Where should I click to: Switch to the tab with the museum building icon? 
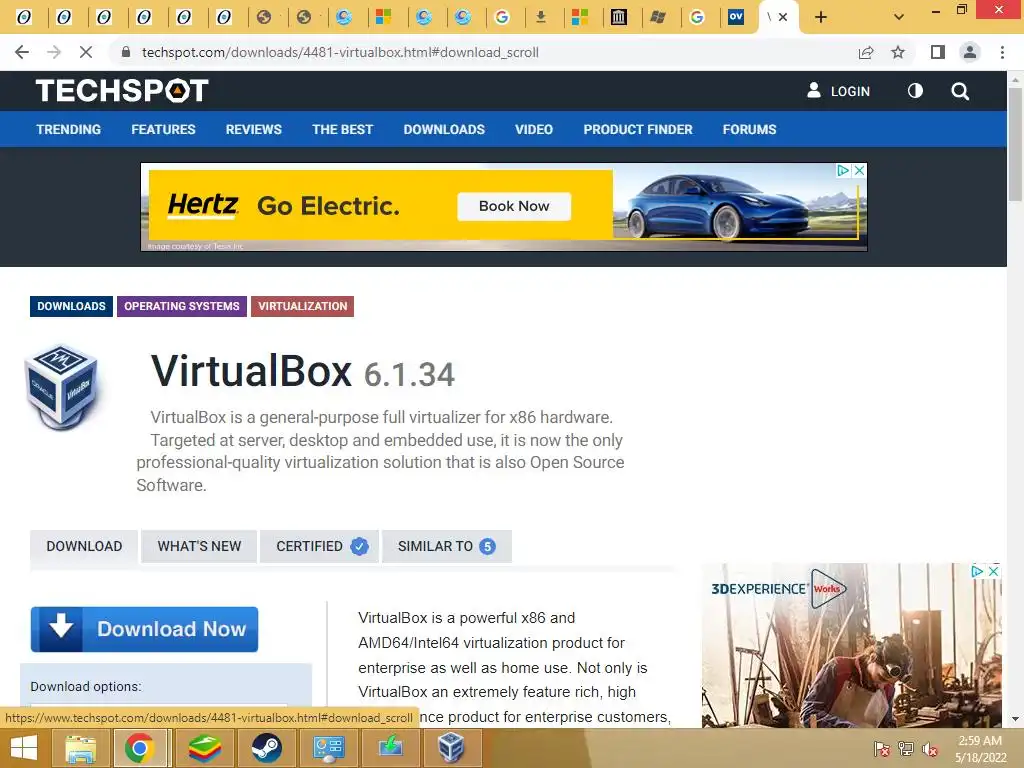click(x=618, y=17)
